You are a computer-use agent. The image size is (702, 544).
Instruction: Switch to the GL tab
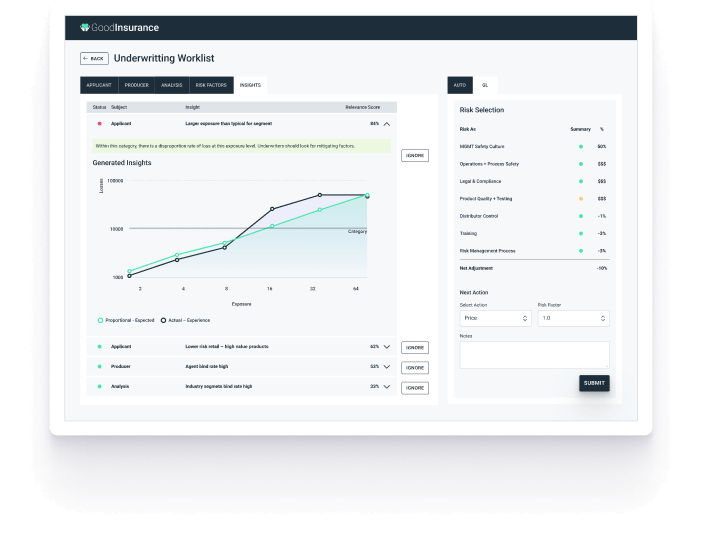point(485,85)
